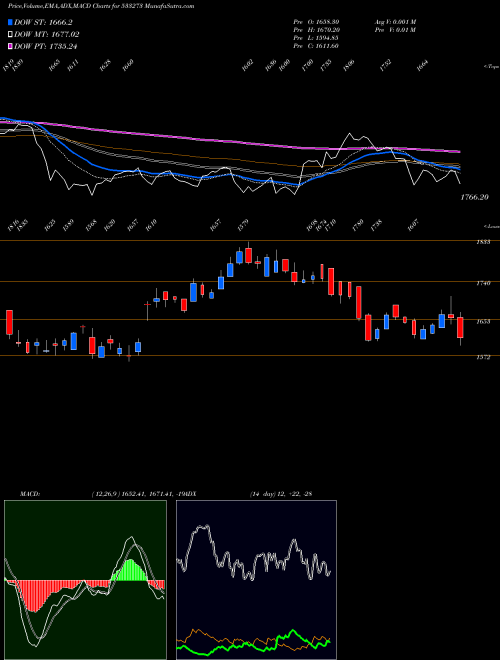The height and width of the screenshot is (660, 500).
Task: Click the 1572 price axis label
Action: (x=483, y=357)
